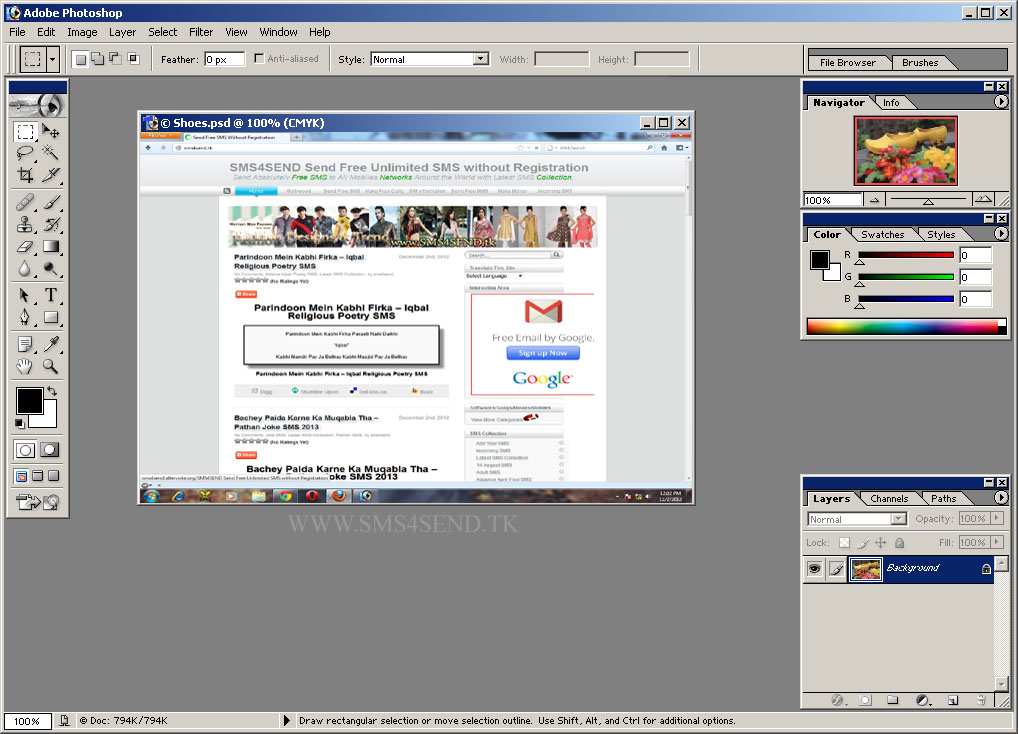
Task: Switch to Quick Mask mode
Action: 50,450
